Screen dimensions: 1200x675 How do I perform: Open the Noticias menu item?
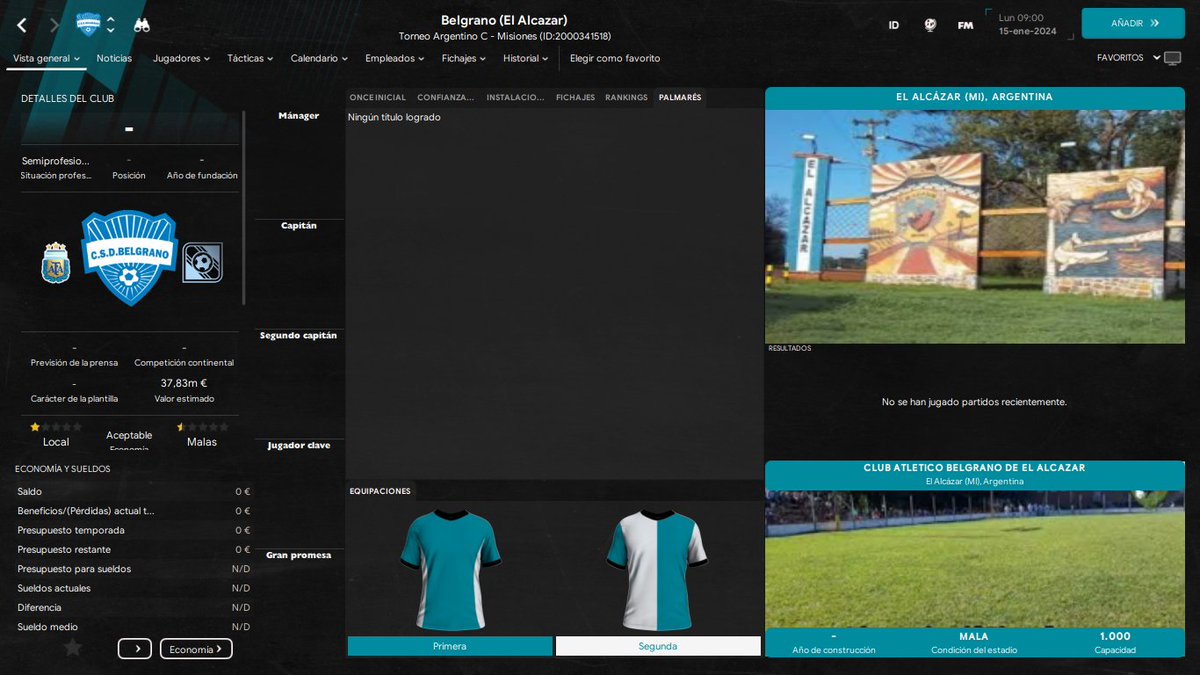tap(114, 59)
